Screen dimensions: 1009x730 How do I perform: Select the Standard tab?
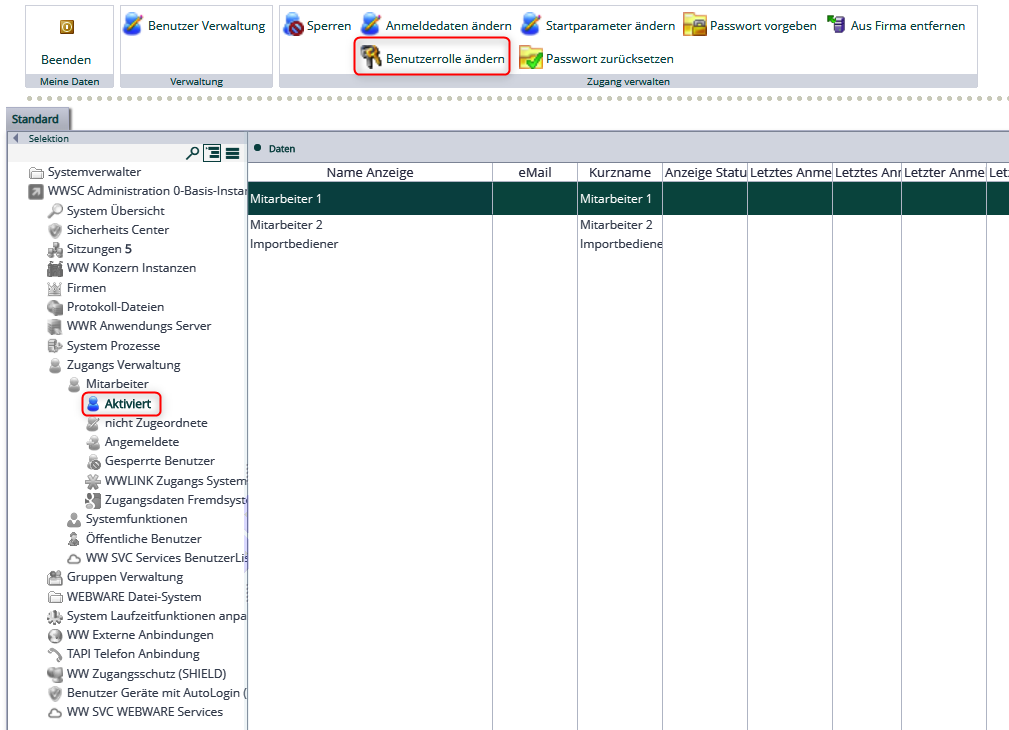[x=35, y=119]
